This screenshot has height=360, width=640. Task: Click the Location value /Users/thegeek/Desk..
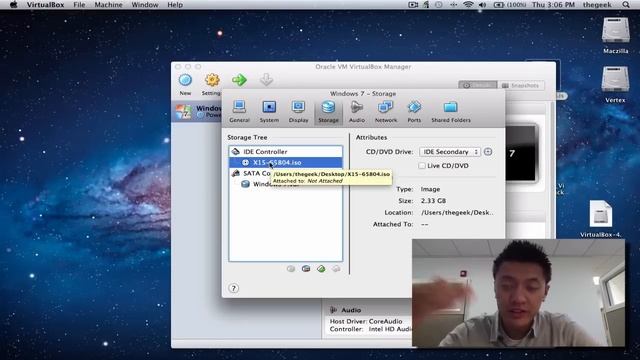click(x=457, y=213)
